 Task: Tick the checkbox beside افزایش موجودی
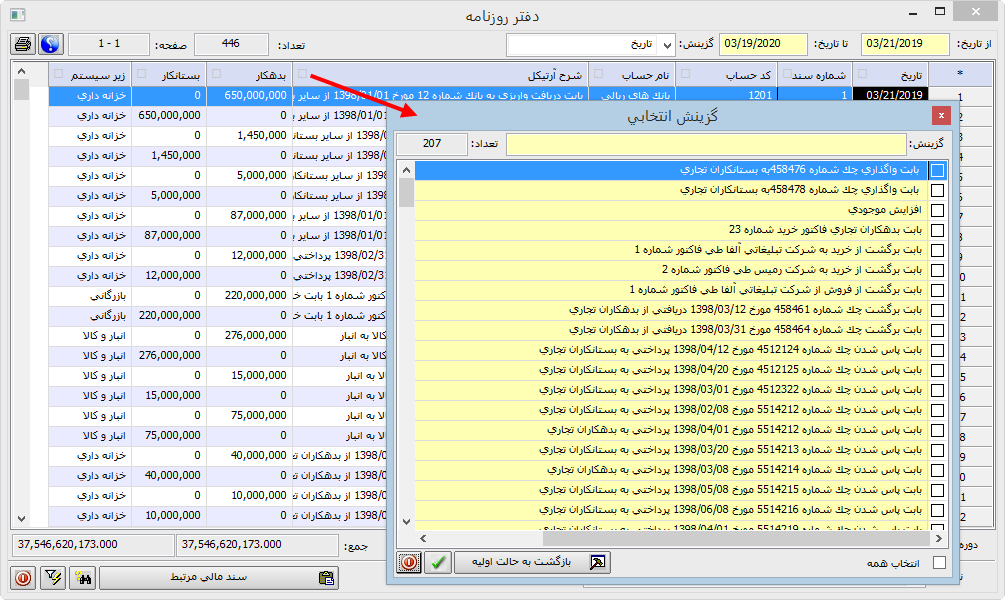[937, 212]
